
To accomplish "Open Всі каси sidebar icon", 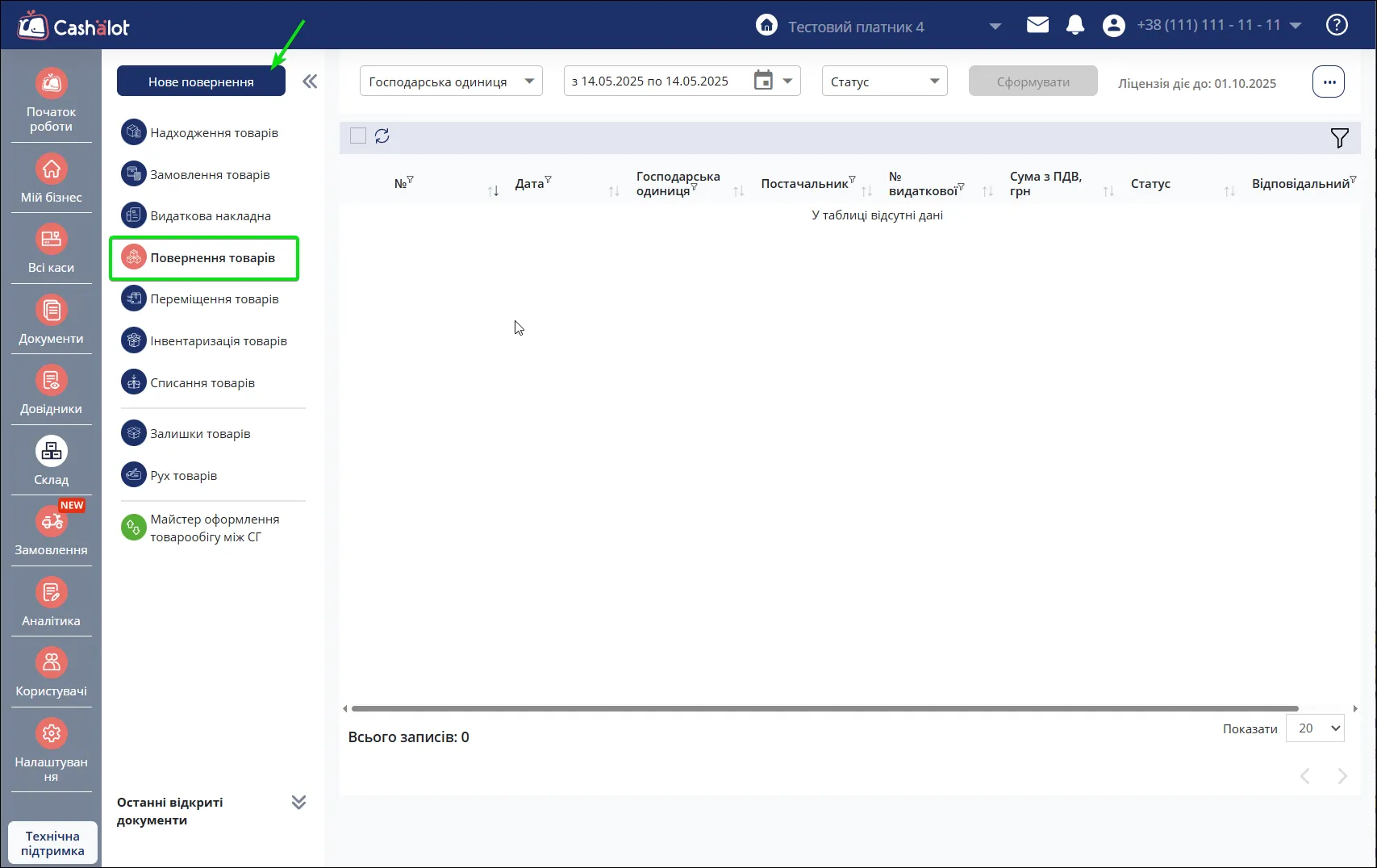I will [x=52, y=249].
